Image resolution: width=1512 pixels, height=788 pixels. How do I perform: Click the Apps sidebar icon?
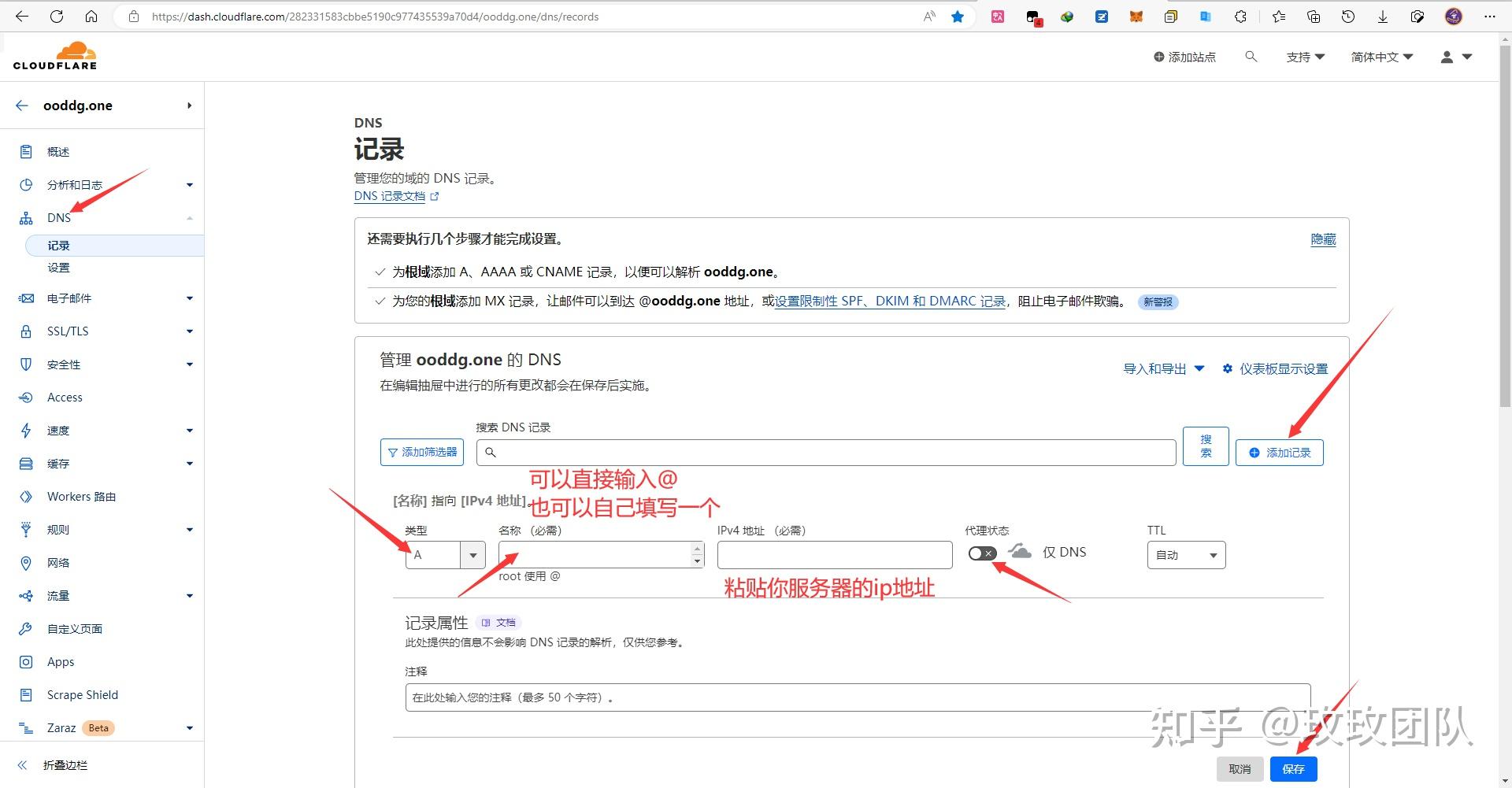(26, 661)
